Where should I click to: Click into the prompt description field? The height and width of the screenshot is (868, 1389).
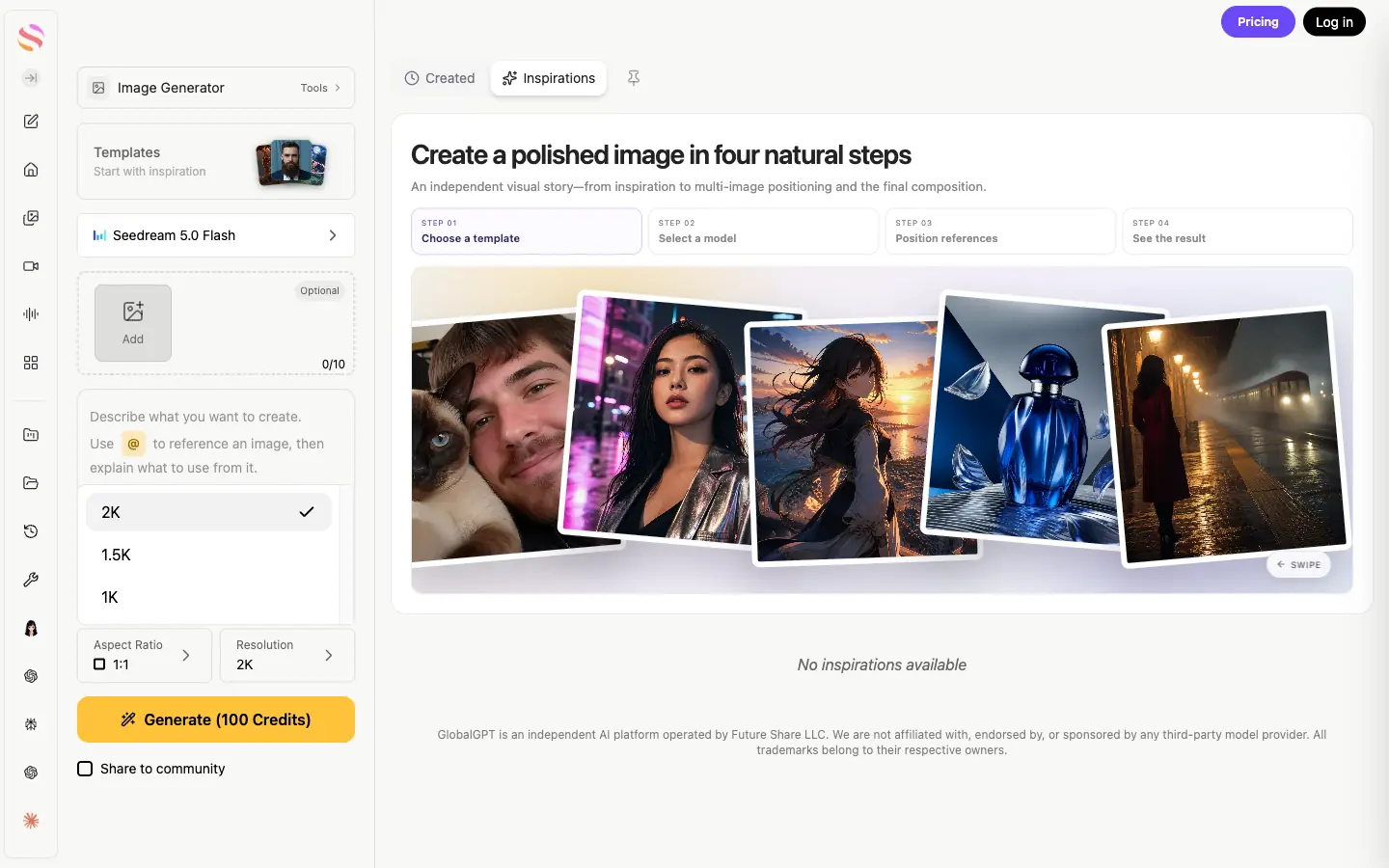[216, 442]
